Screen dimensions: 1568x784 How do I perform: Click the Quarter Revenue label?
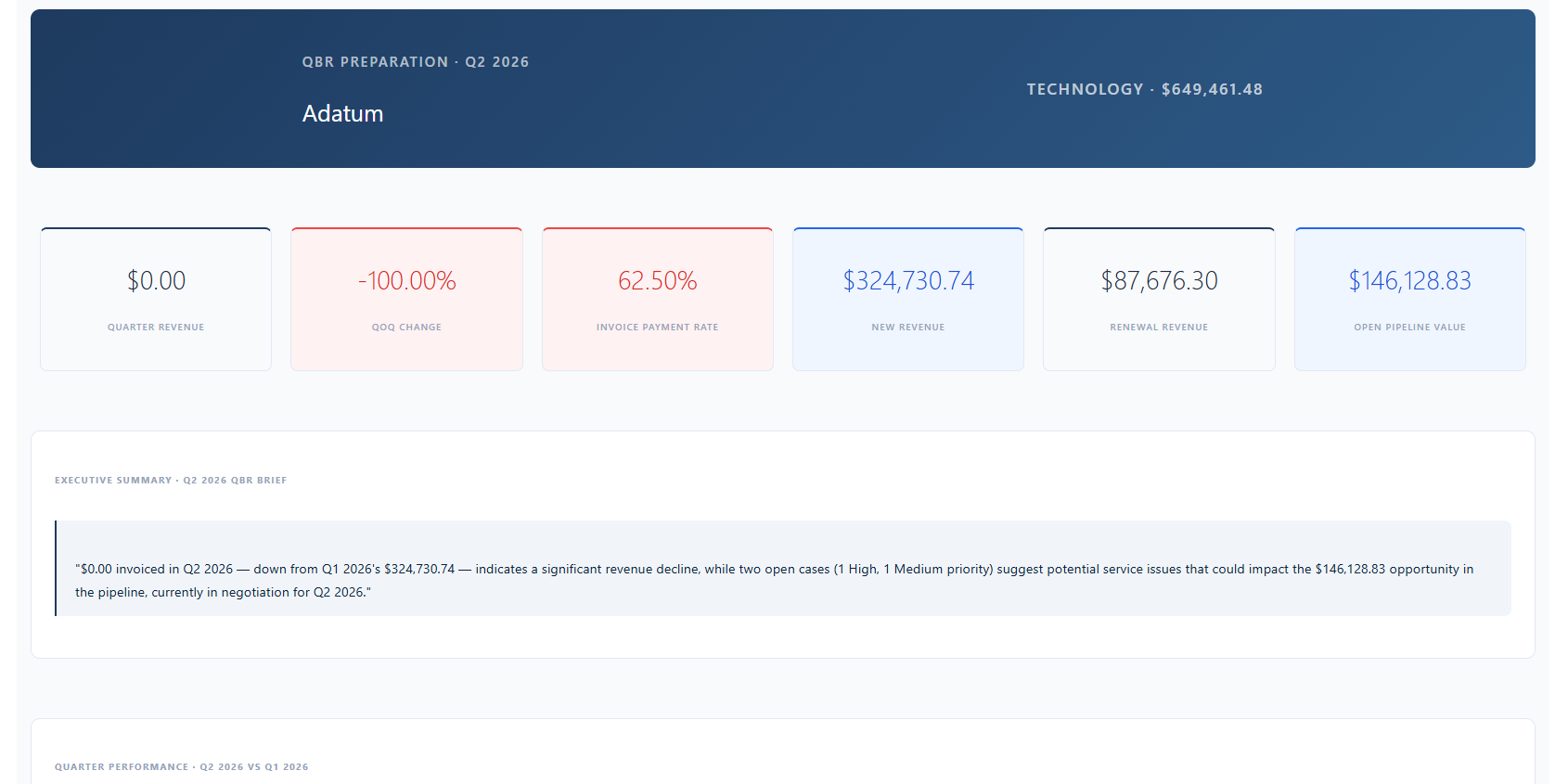pos(156,328)
